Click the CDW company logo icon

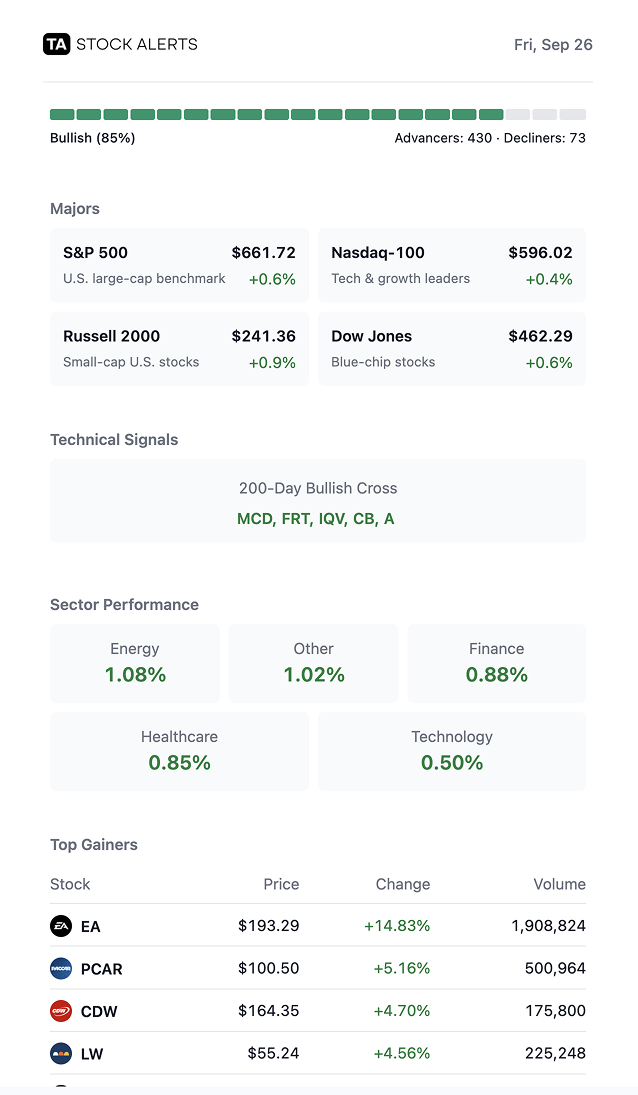[x=61, y=1011]
